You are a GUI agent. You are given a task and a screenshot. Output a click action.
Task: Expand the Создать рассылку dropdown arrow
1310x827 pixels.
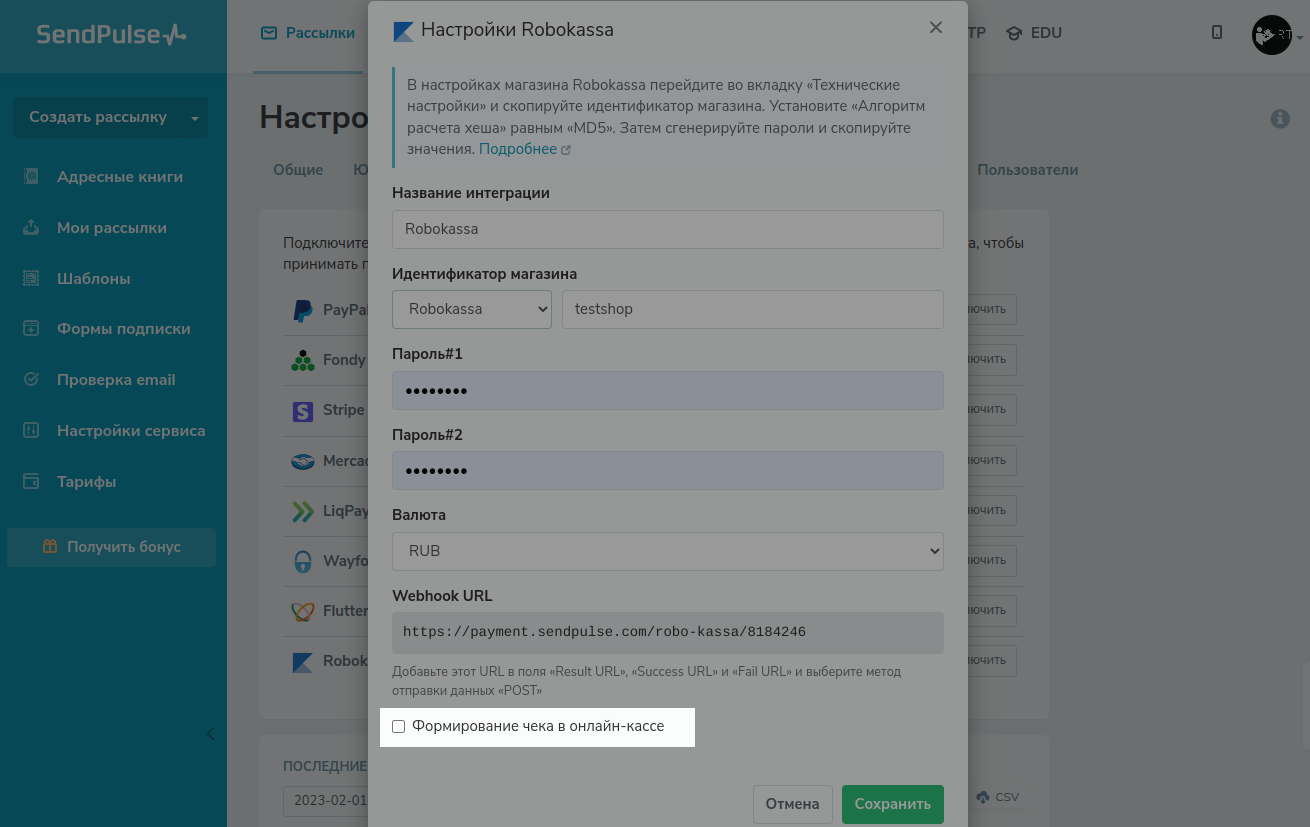click(x=195, y=118)
